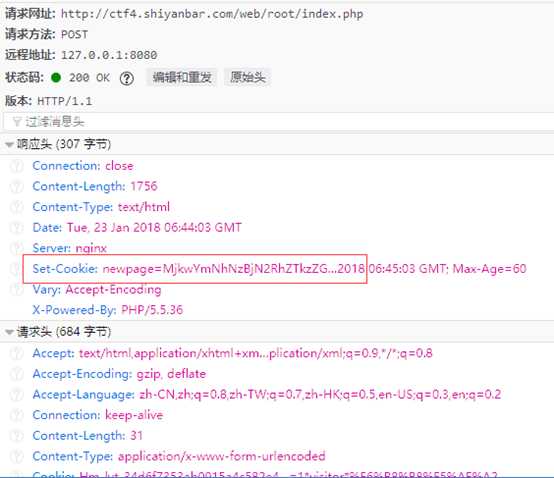554x478 pixels.
Task: Click the Accept: text/html request header value
Action: tap(256, 353)
